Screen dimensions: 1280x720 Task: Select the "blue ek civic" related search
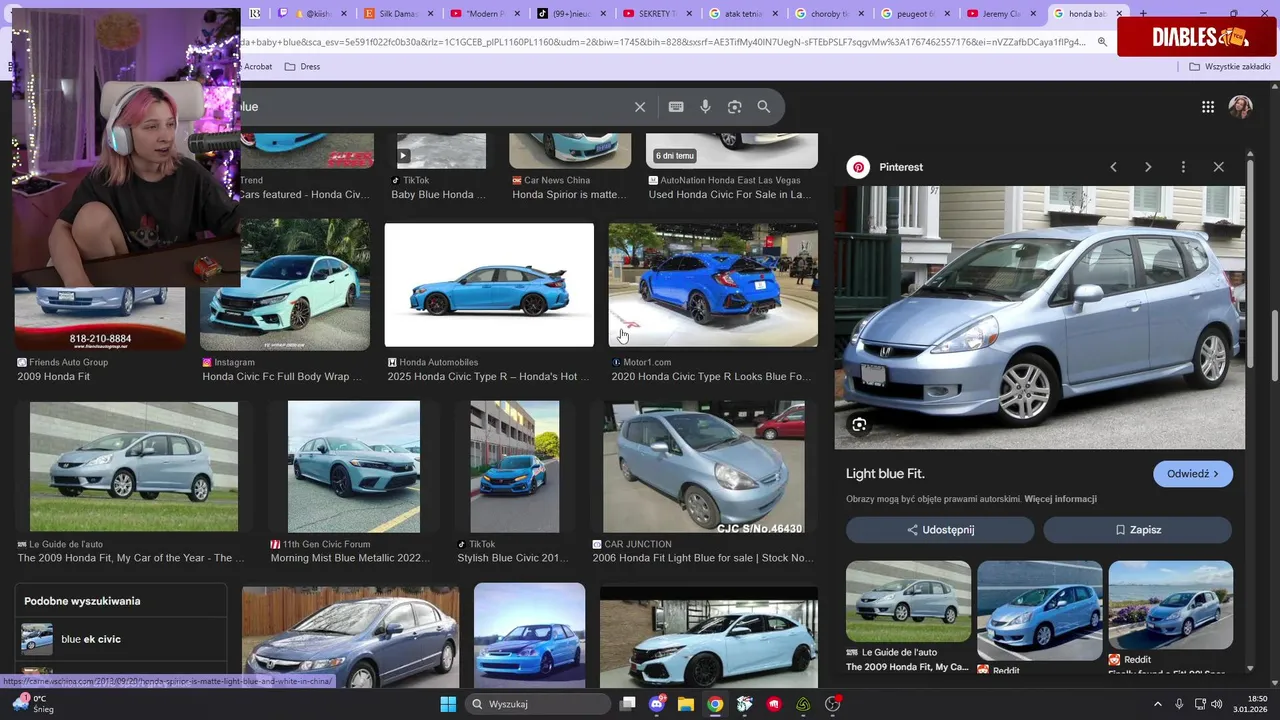pos(120,639)
